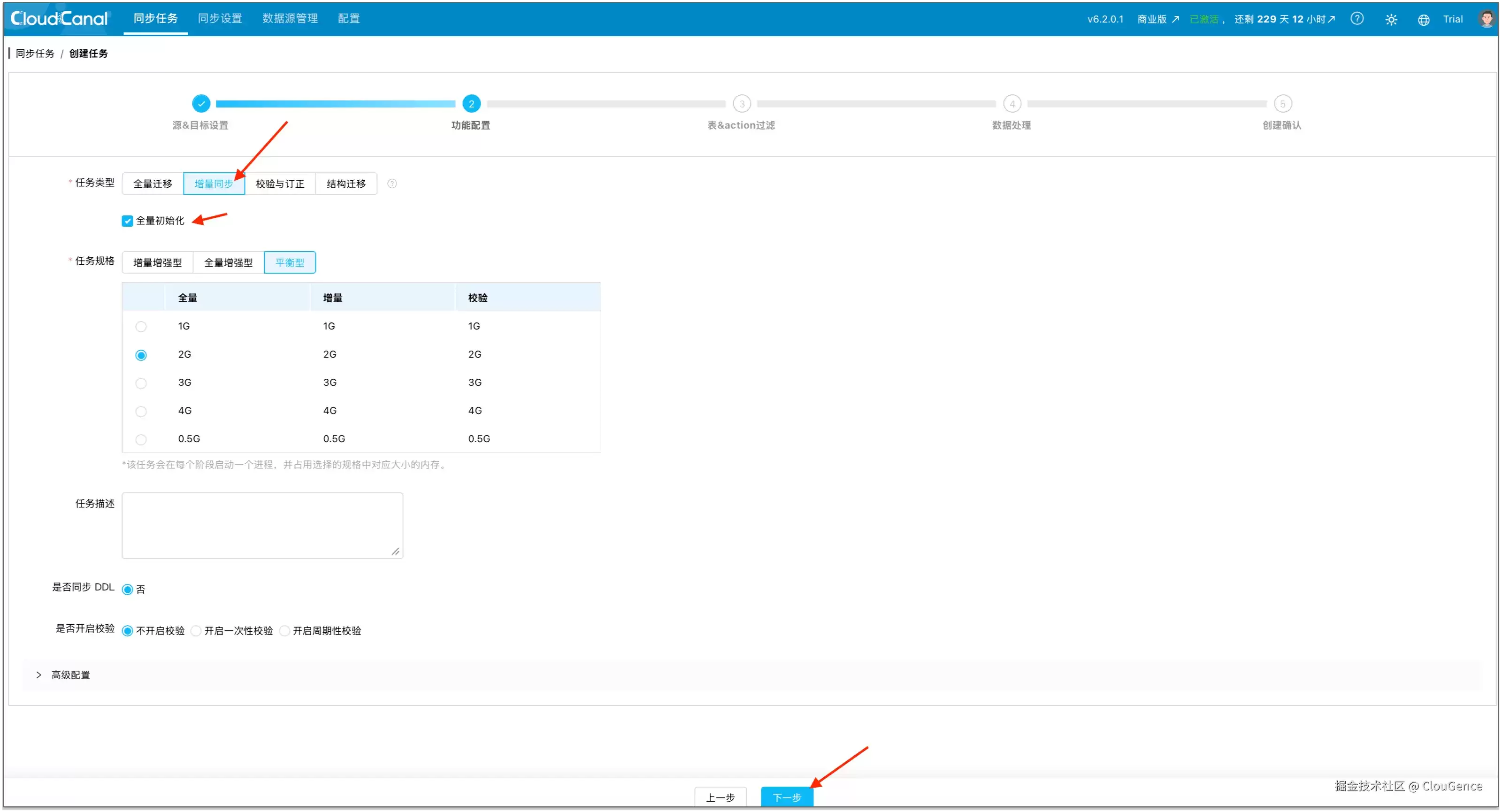Open the 同步设置 top menu
This screenshot has width=1502, height=812.
coord(220,18)
